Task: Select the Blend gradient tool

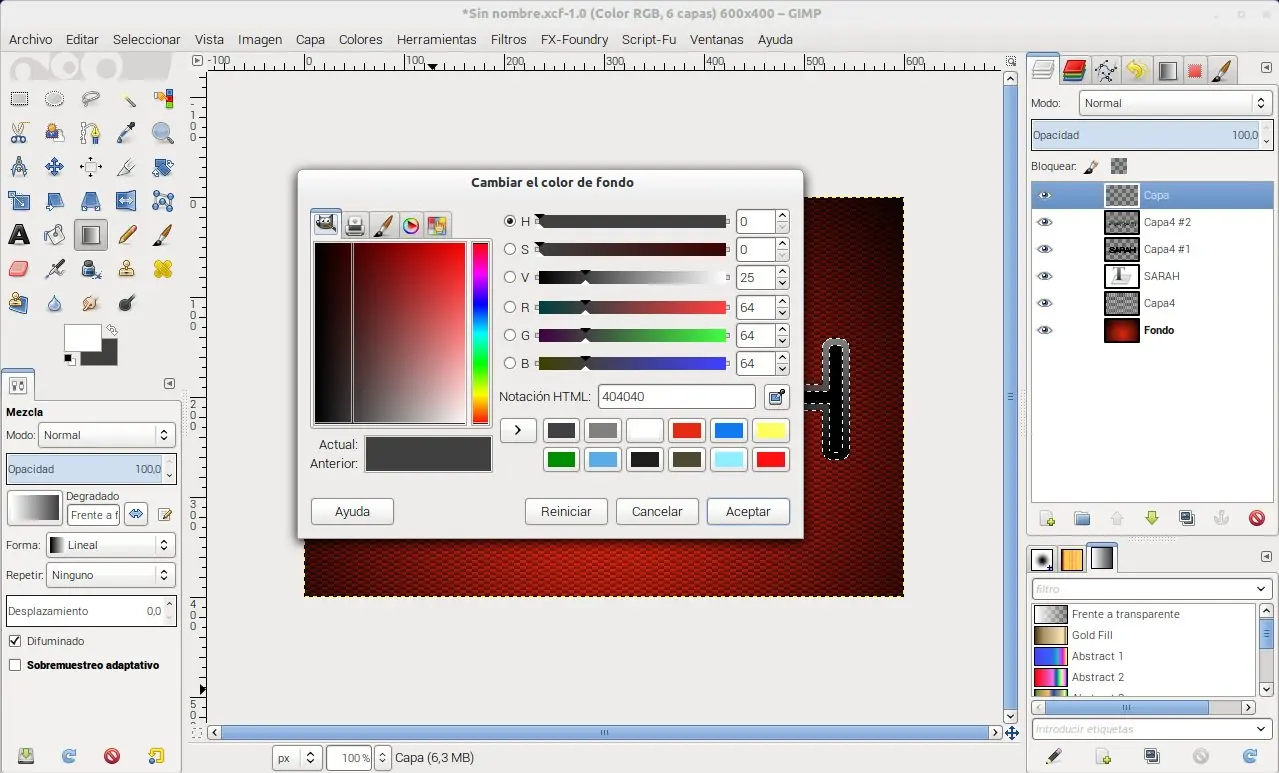Action: [x=90, y=235]
